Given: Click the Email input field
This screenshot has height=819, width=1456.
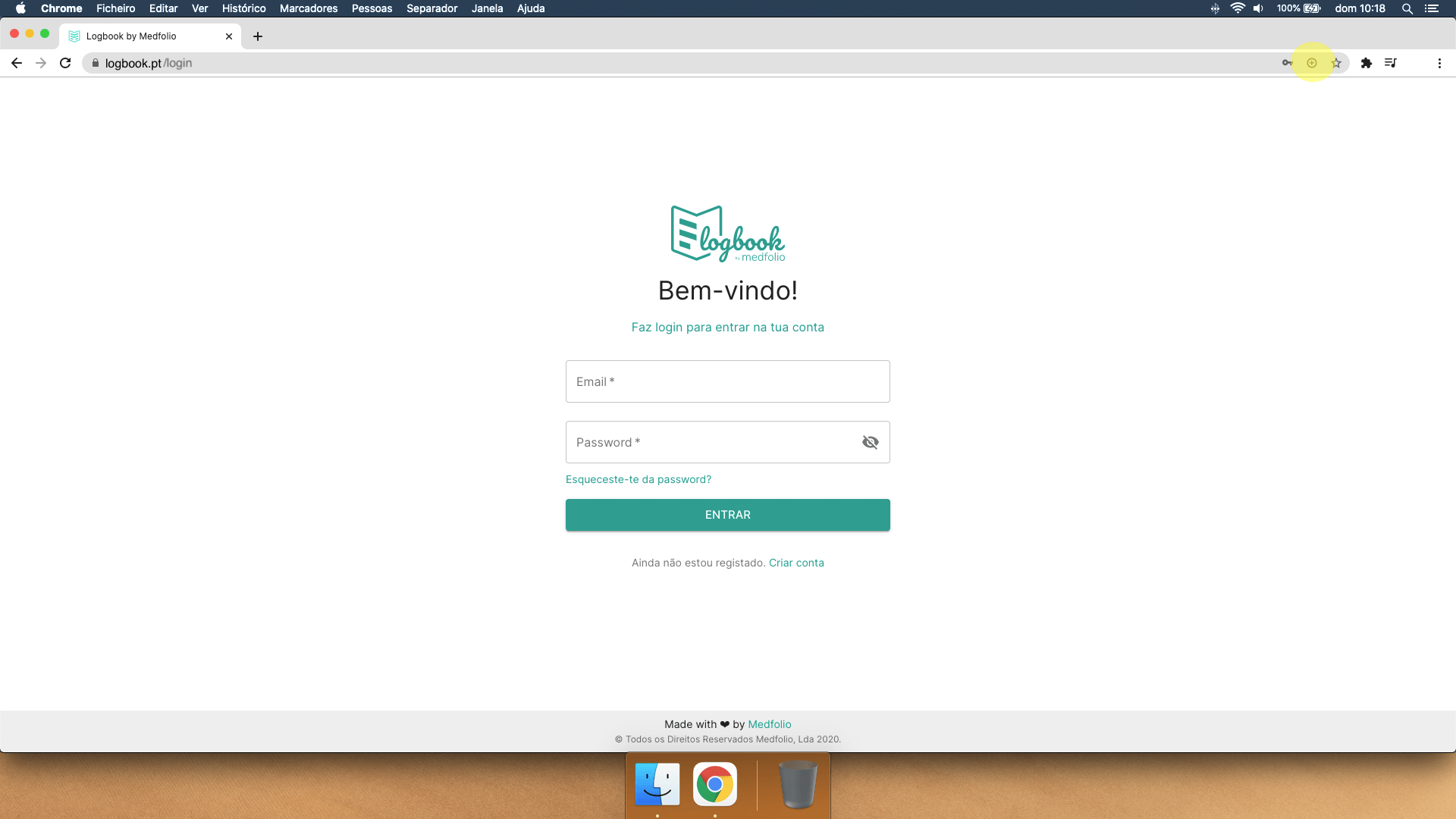Looking at the screenshot, I should [728, 381].
